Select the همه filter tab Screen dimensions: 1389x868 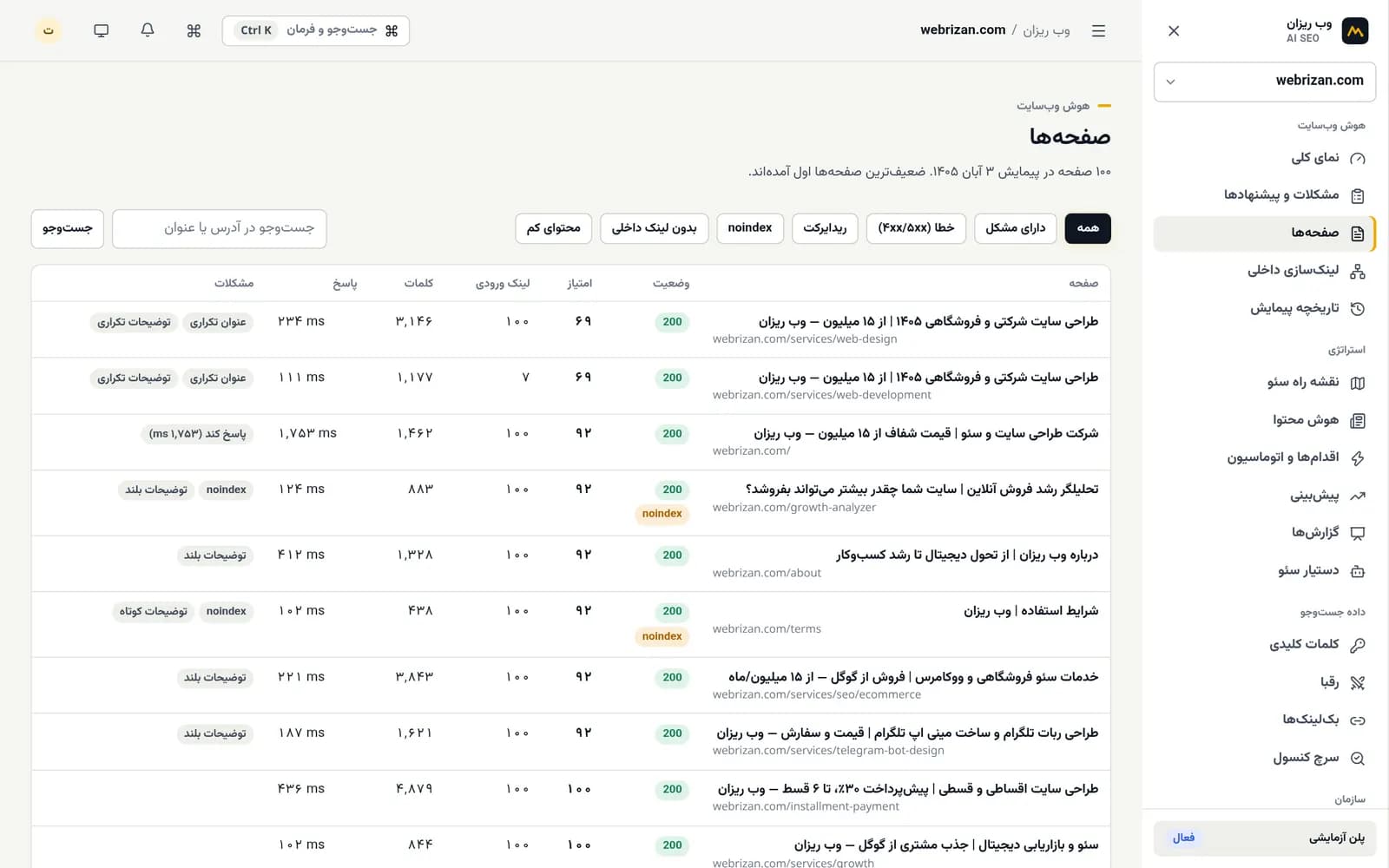pyautogui.click(x=1088, y=228)
